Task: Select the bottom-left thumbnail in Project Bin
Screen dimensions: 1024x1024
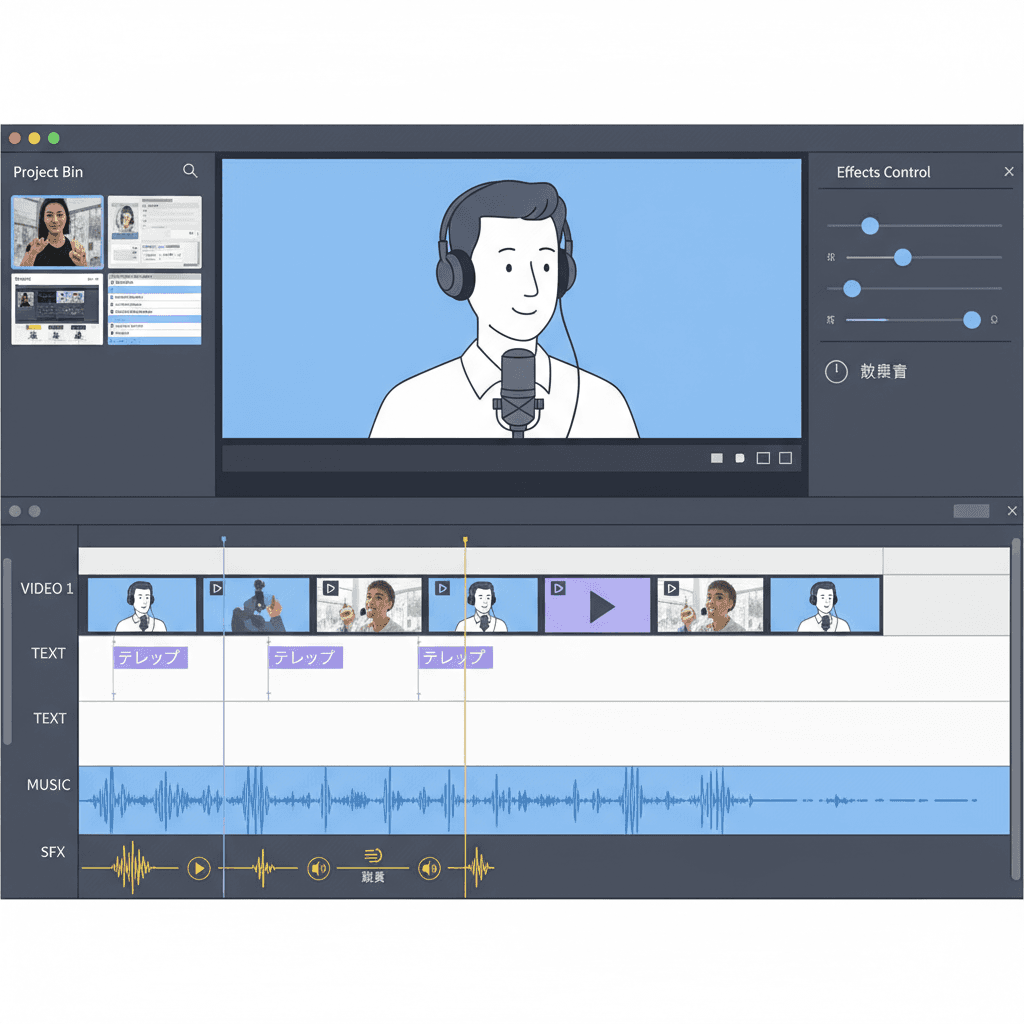Action: coord(57,309)
